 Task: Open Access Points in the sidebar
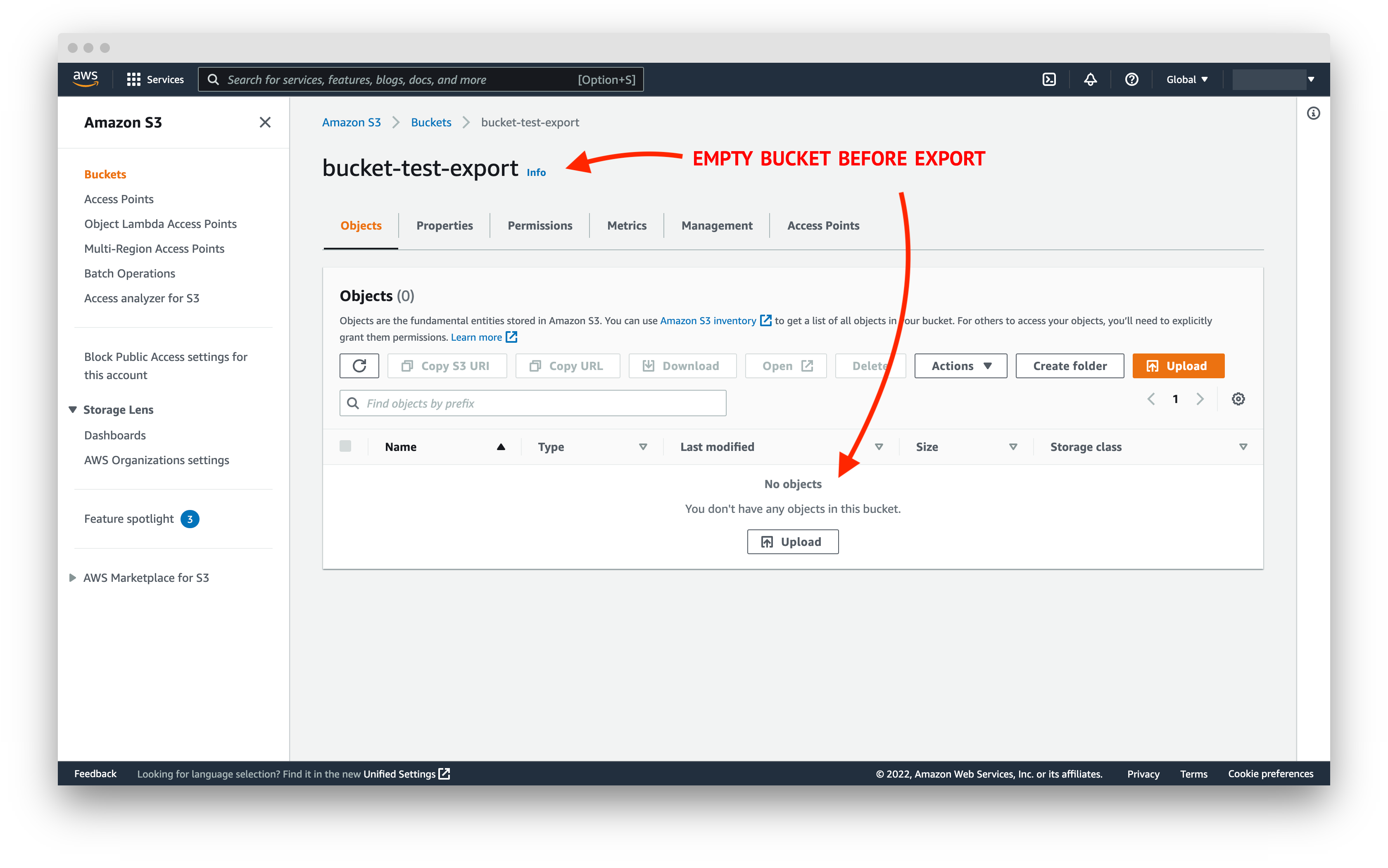119,199
